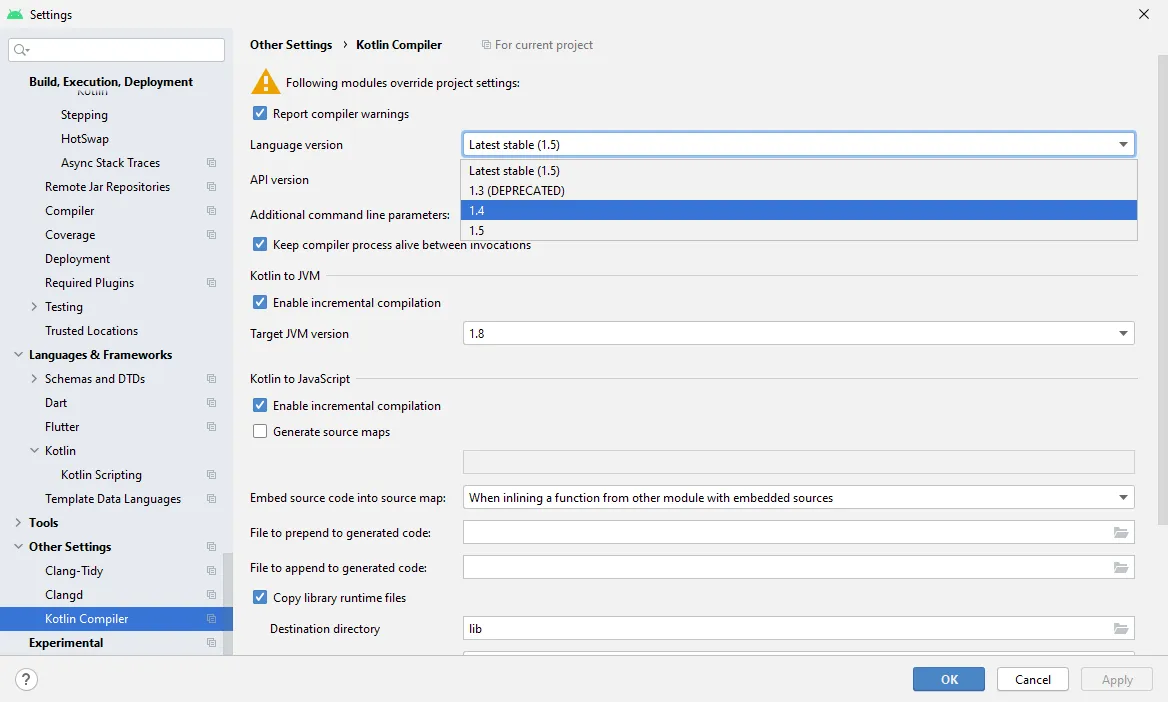Open Embed source code into source map dropdown
The height and width of the screenshot is (702, 1168).
pos(798,498)
